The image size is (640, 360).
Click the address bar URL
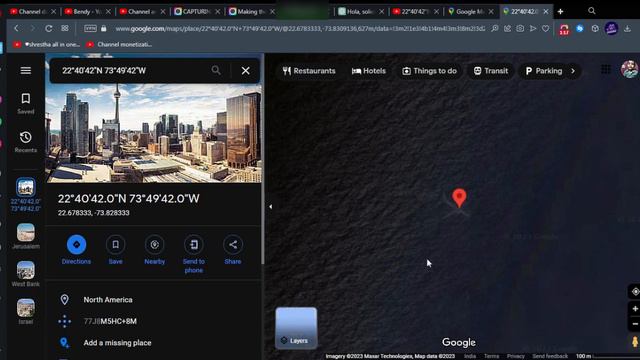pos(300,29)
